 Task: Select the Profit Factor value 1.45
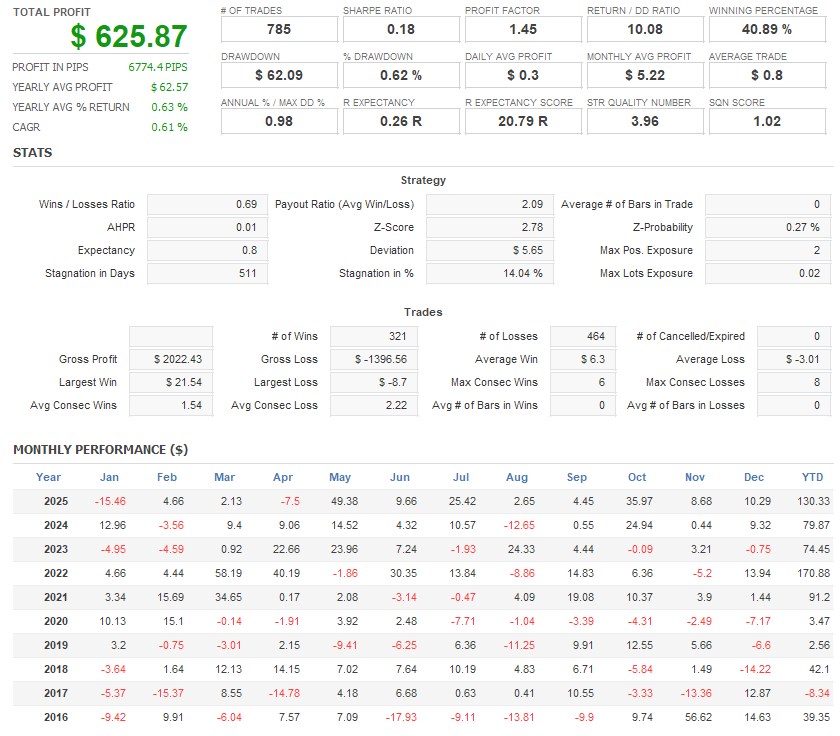(522, 29)
